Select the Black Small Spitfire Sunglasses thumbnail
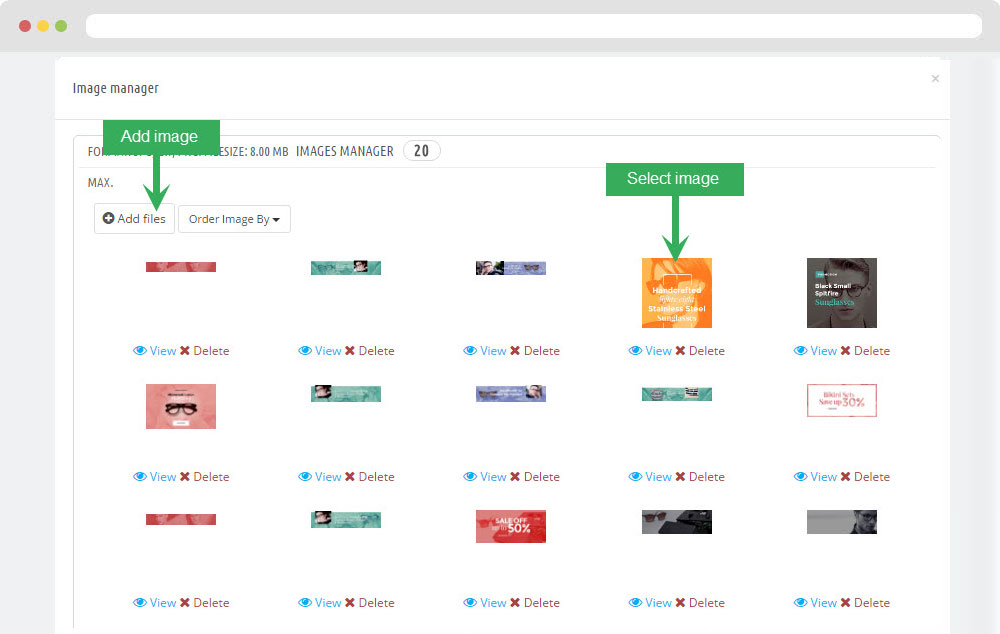1000x634 pixels. [841, 293]
